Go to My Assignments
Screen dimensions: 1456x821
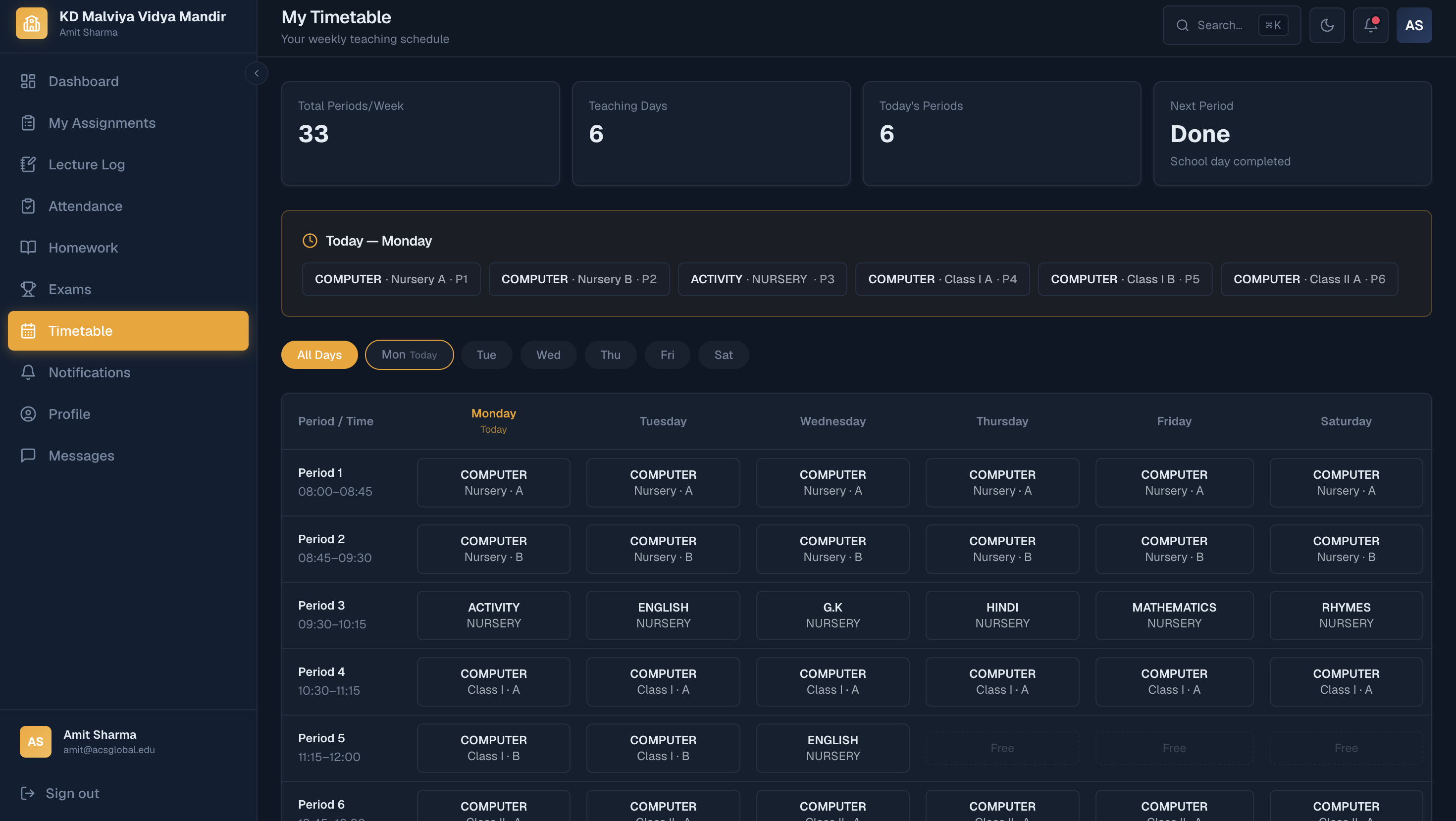point(128,123)
